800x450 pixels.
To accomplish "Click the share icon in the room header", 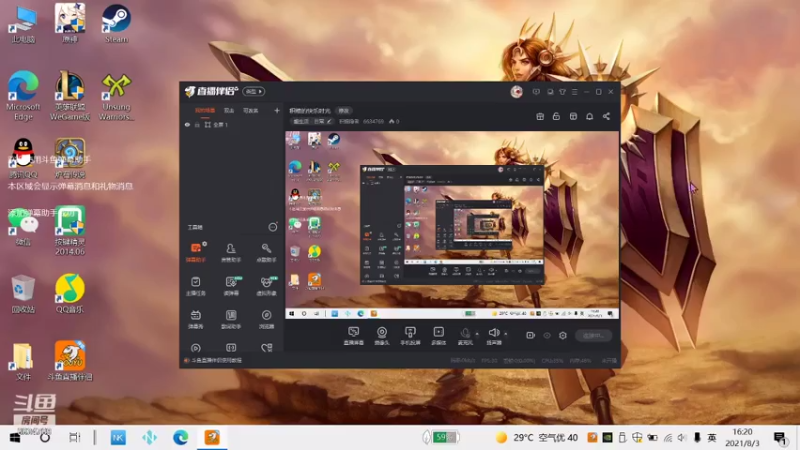I will pyautogui.click(x=606, y=116).
